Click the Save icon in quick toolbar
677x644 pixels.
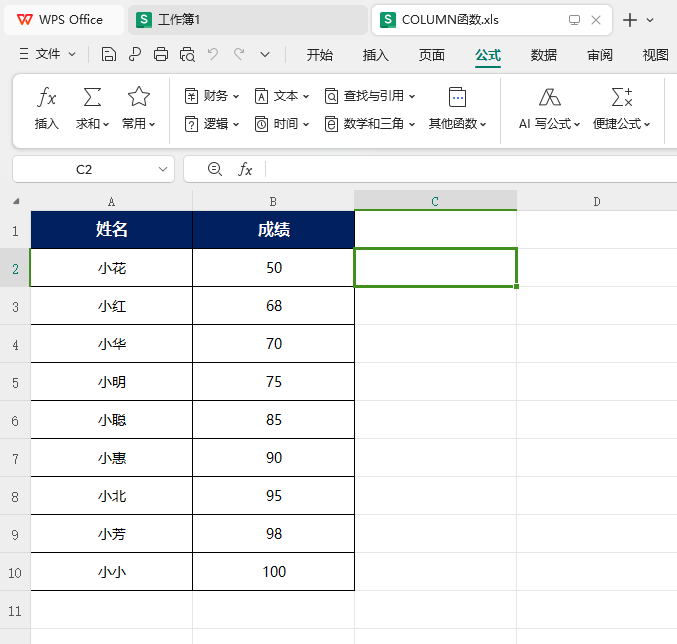108,55
